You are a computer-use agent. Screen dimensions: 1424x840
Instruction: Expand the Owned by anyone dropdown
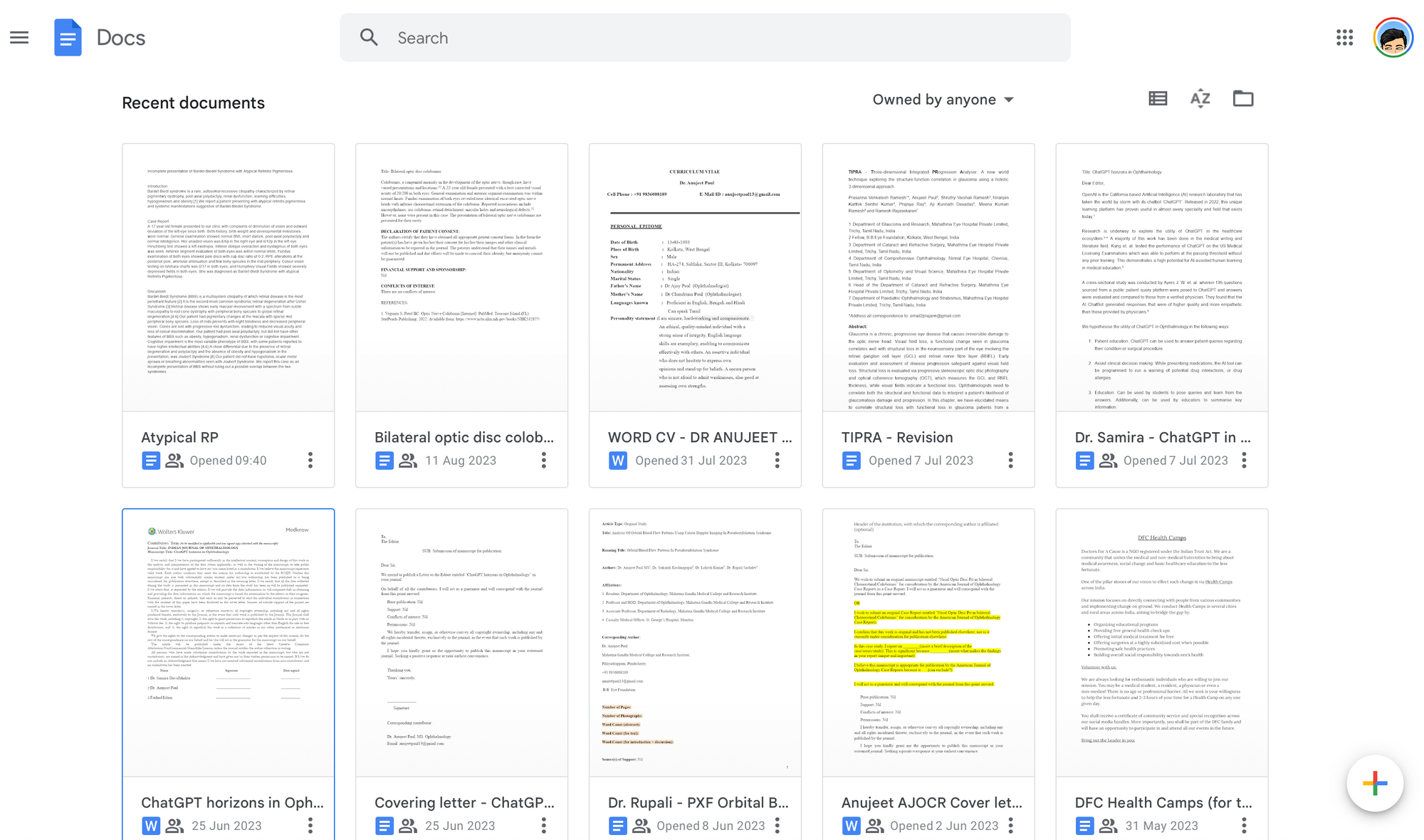[943, 100]
